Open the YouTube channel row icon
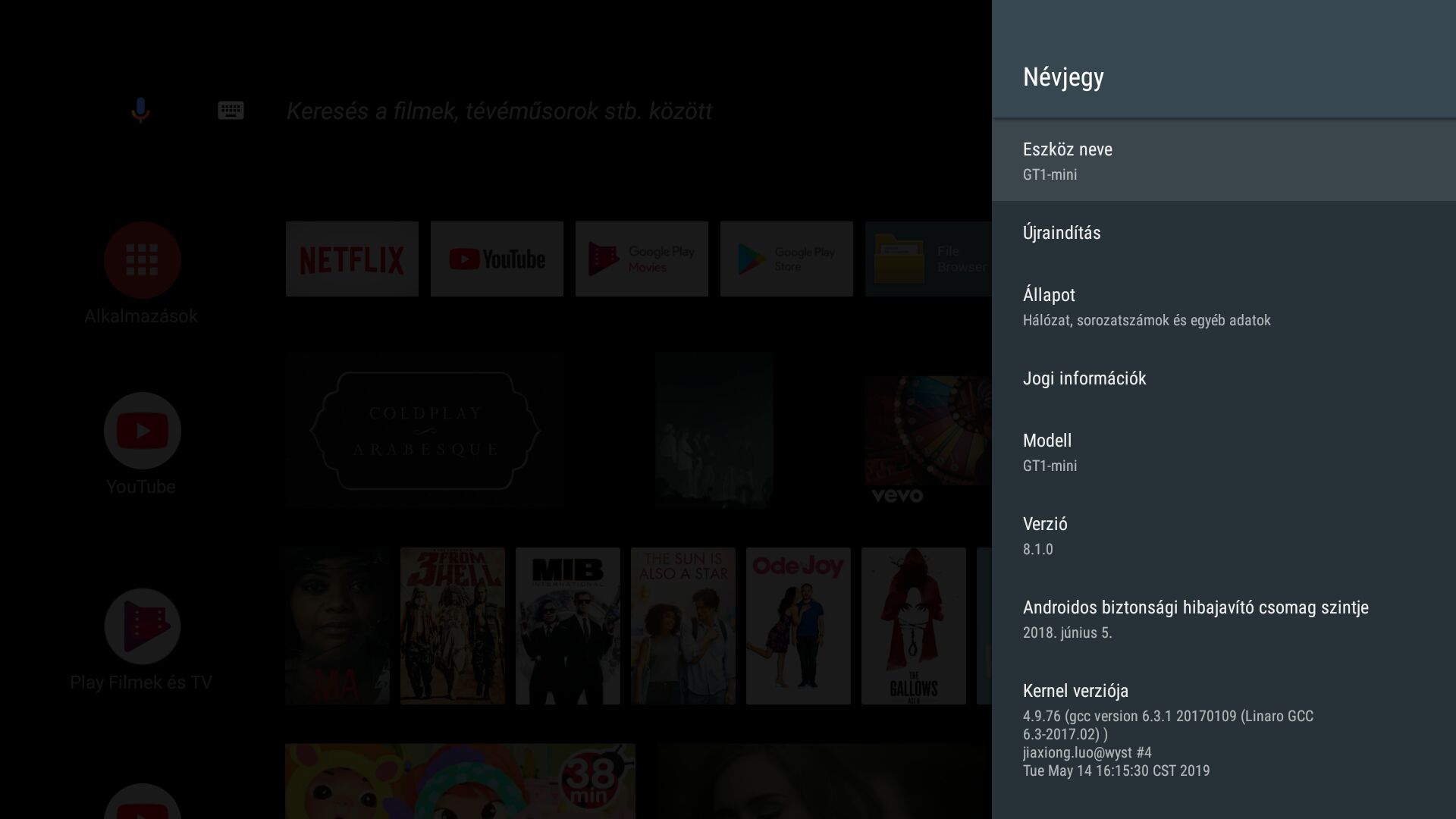The image size is (1456, 819). pos(142,431)
